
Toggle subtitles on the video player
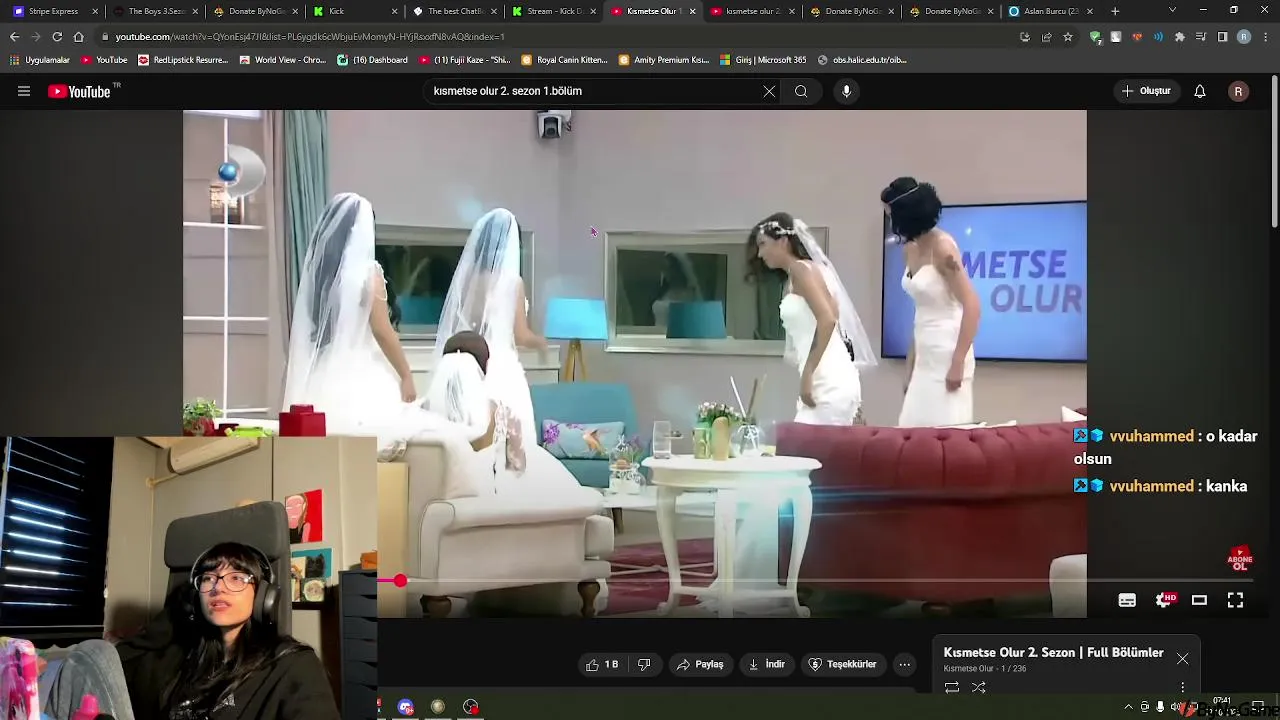coord(1127,600)
